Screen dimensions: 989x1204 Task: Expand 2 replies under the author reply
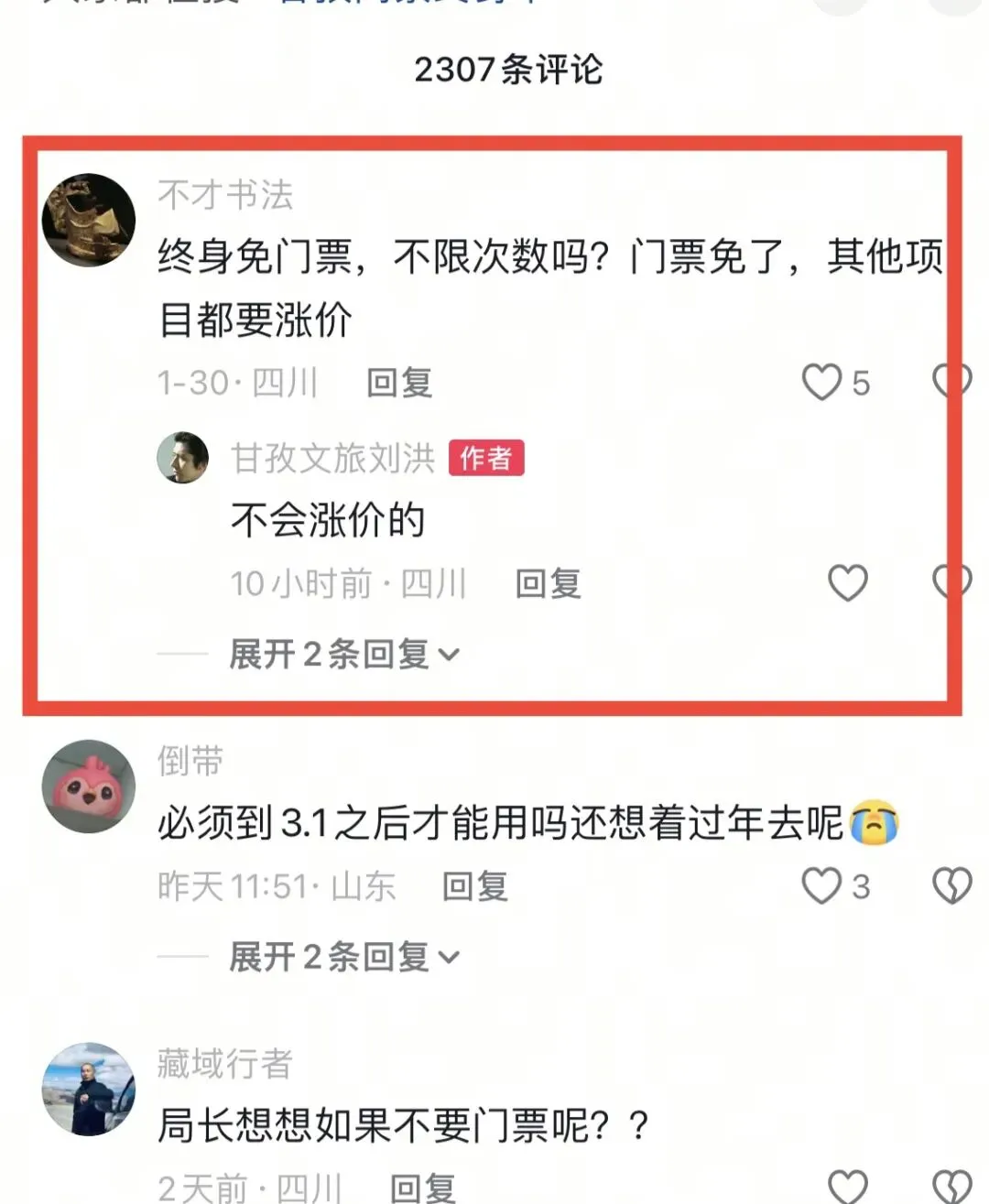pyautogui.click(x=344, y=654)
